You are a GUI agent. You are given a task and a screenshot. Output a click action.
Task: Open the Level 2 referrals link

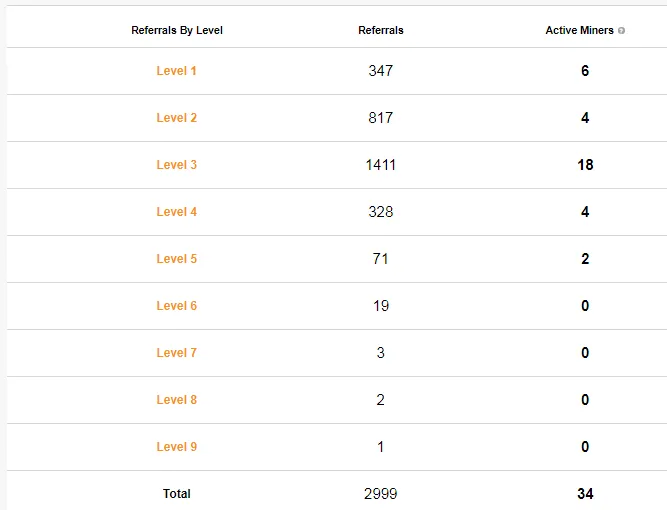click(177, 118)
